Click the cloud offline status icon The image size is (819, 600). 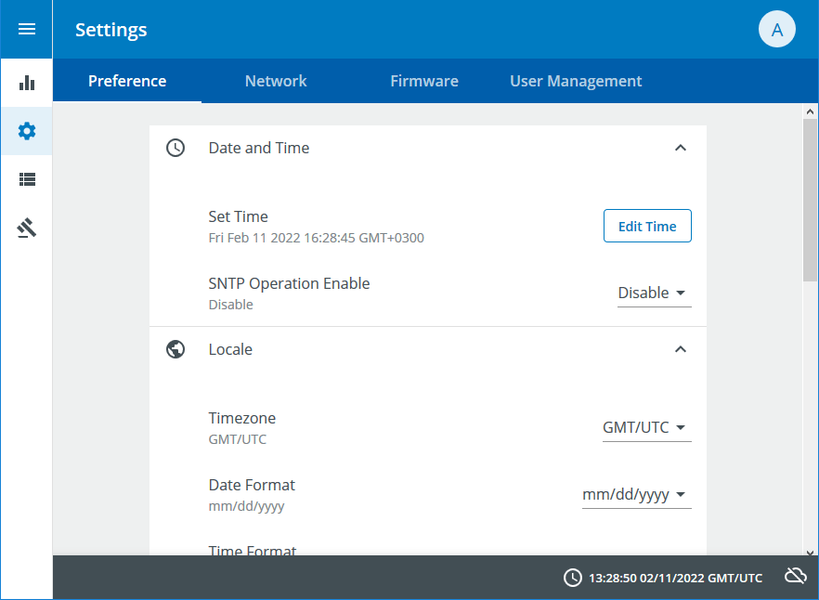pyautogui.click(x=795, y=576)
